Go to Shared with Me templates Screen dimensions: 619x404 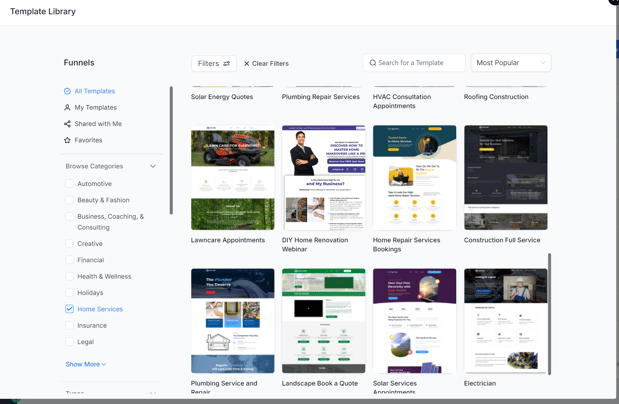click(98, 124)
